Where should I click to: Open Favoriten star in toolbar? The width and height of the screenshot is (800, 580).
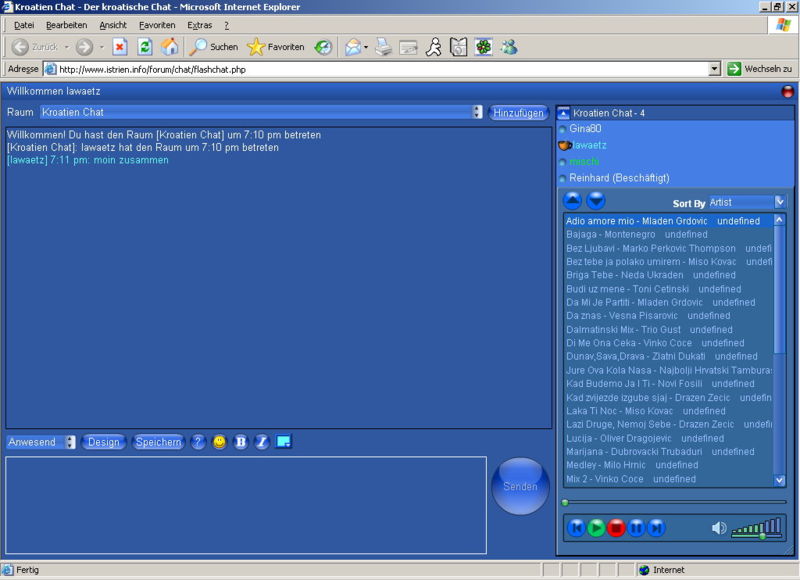pos(276,47)
